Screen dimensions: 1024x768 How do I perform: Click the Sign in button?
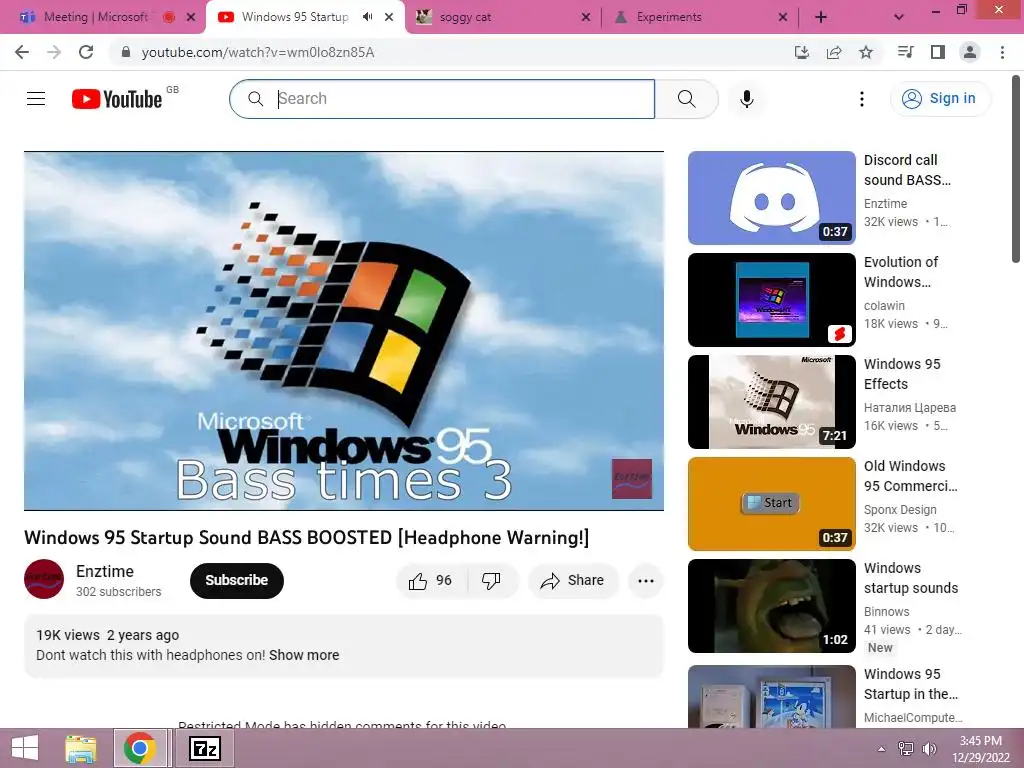coord(940,99)
